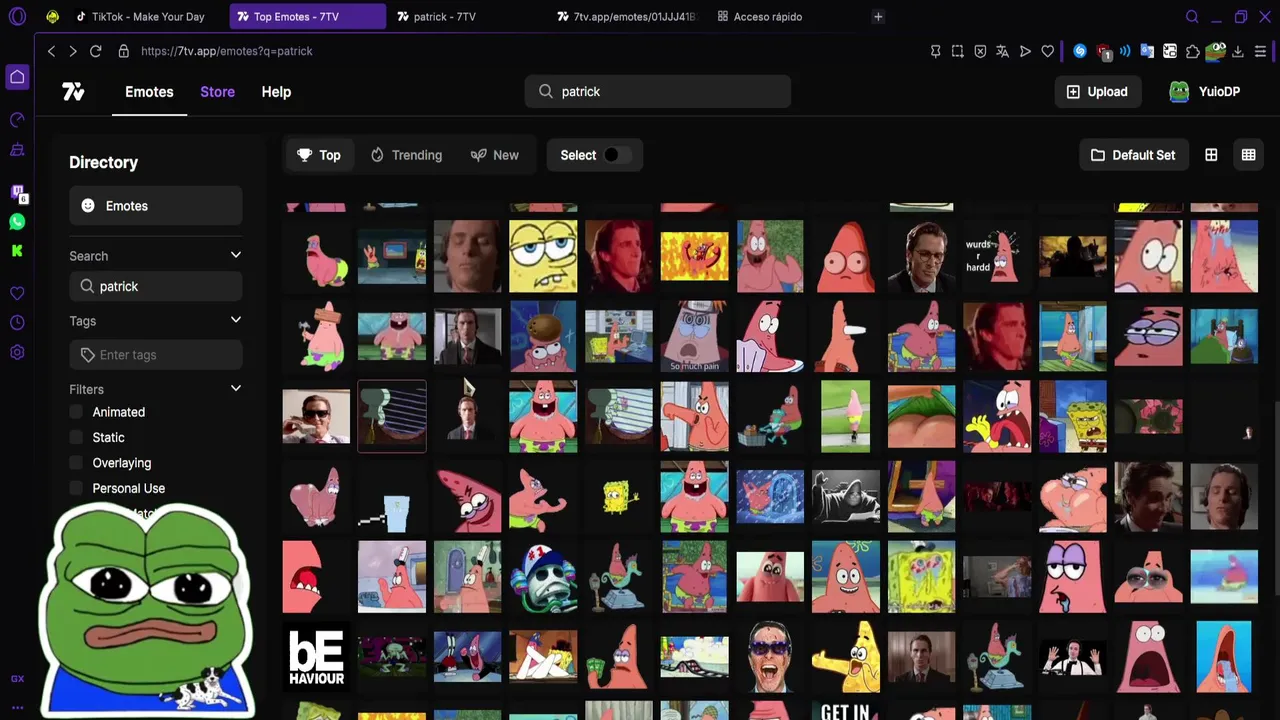Open the extensions puzzle piece icon

(x=1192, y=51)
